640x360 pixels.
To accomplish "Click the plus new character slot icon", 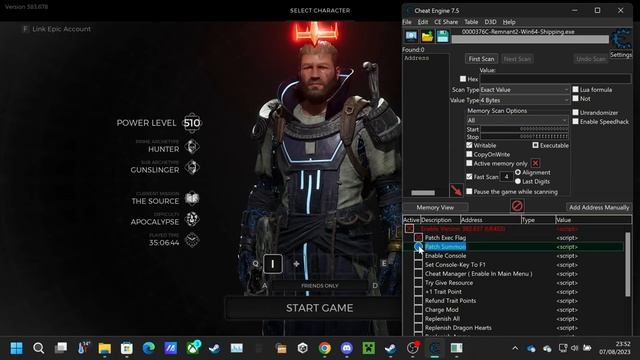I will (x=296, y=264).
